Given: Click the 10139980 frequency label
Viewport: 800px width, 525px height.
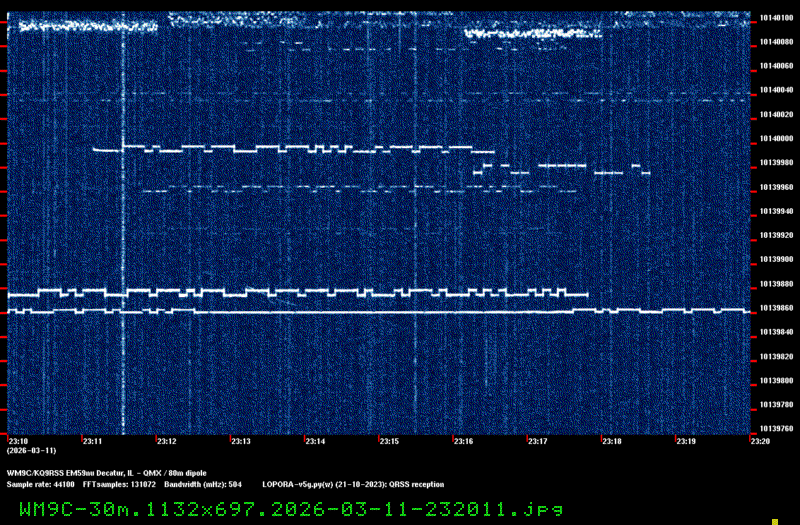Looking at the screenshot, I should [776, 163].
